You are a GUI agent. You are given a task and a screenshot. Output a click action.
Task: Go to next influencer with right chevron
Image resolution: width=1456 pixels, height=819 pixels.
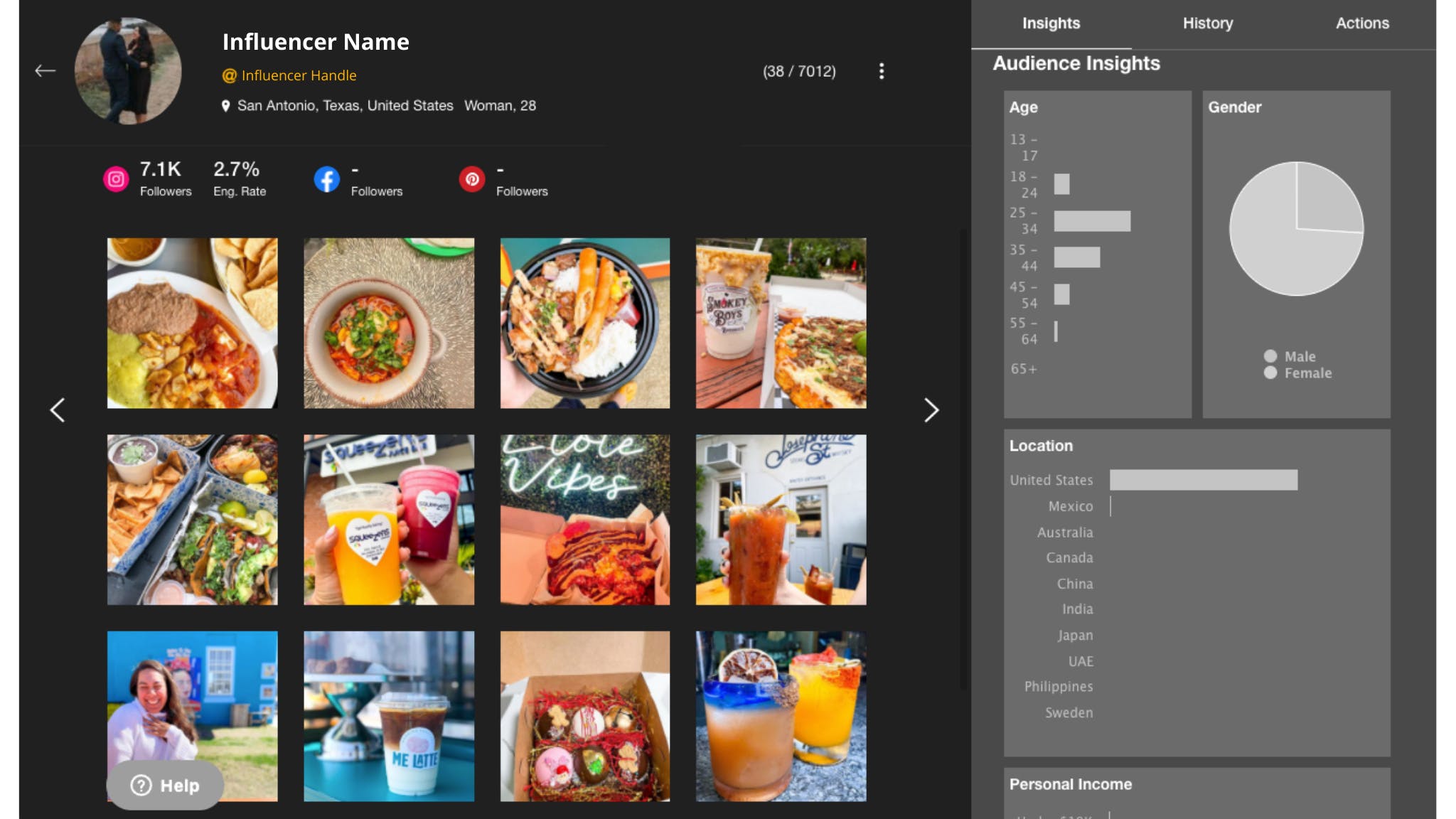[931, 410]
